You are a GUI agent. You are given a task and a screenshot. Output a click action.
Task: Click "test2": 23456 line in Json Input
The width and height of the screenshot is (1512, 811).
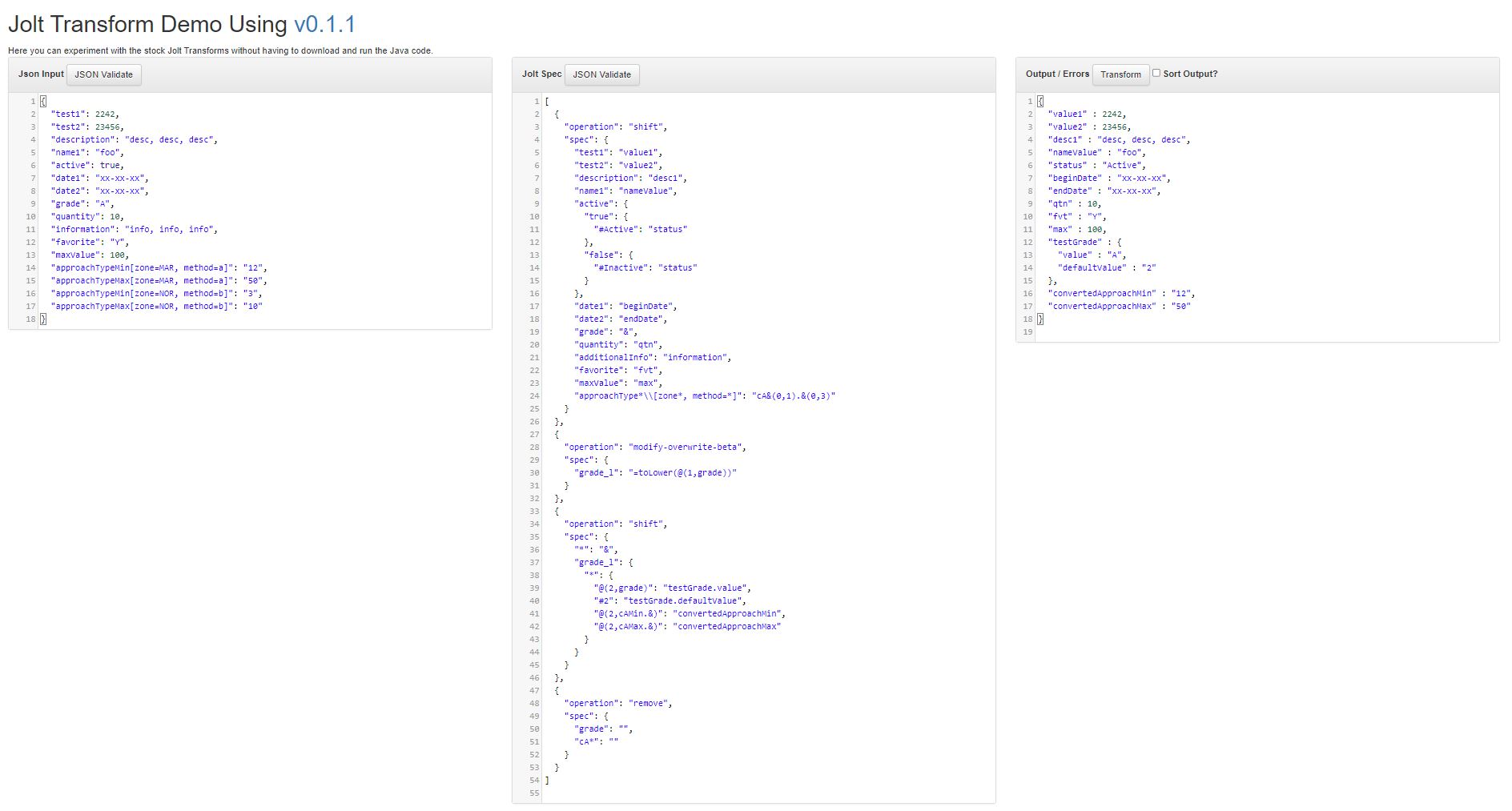87,127
